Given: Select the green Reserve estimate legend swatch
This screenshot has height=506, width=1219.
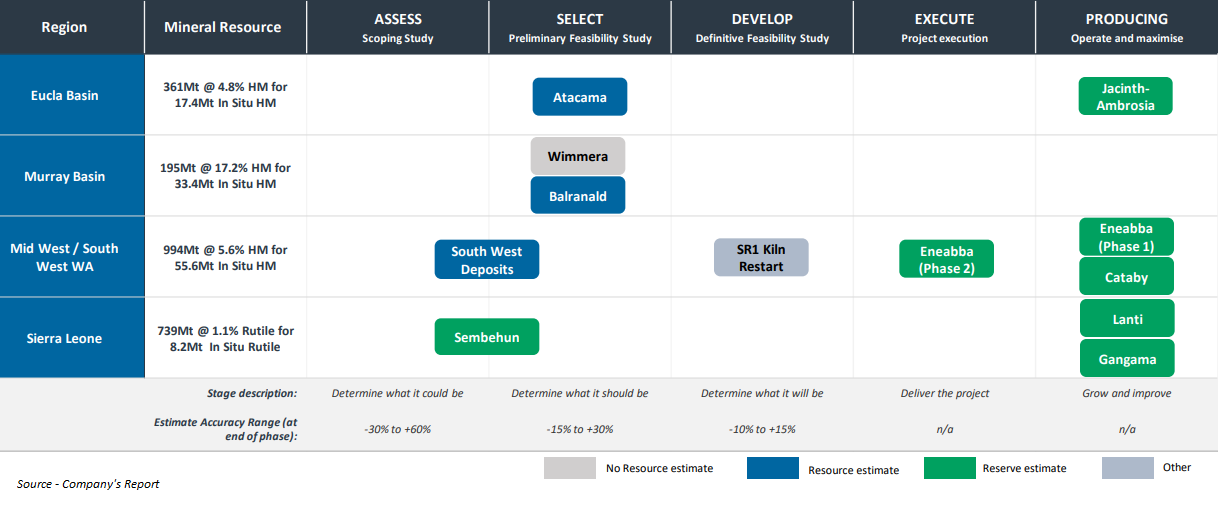Looking at the screenshot, I should [949, 468].
